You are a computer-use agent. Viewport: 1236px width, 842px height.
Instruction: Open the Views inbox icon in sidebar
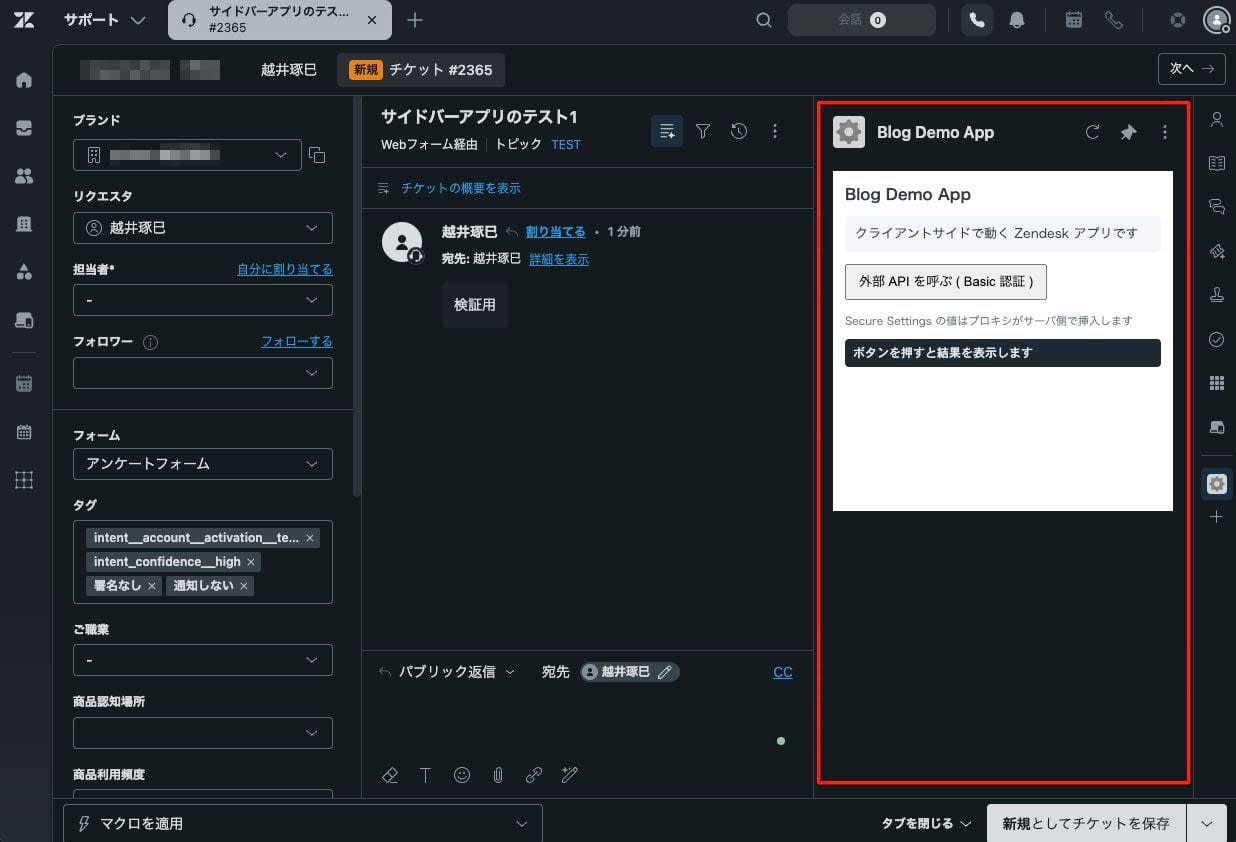pyautogui.click(x=24, y=128)
